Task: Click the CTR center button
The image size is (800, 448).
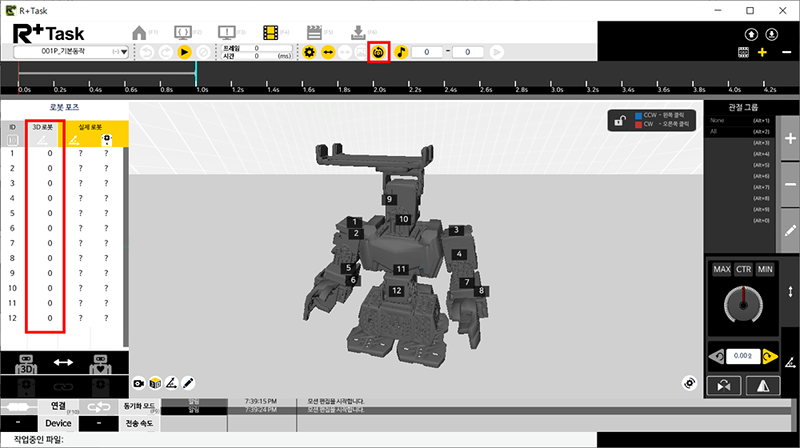Action: tap(743, 270)
